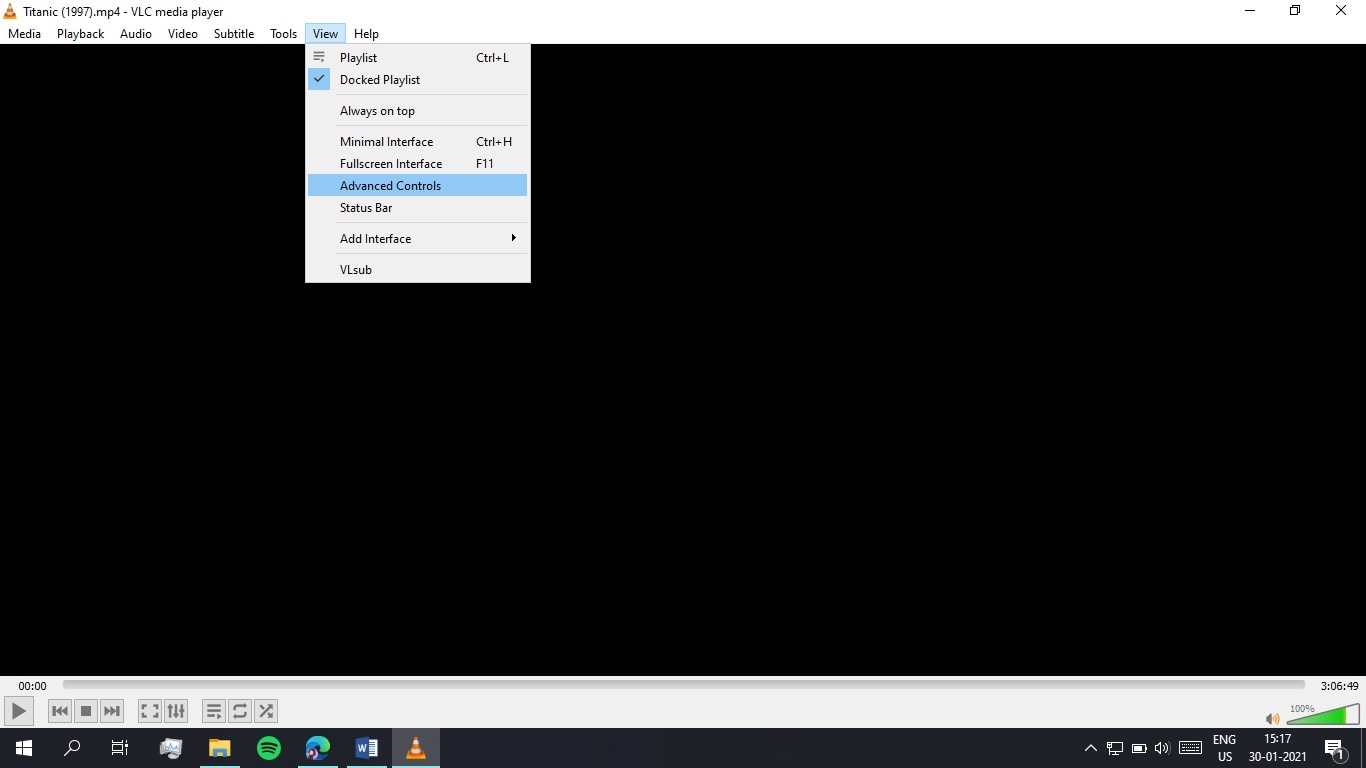Open notification action center
Viewport: 1366px width, 768px height.
point(1334,749)
